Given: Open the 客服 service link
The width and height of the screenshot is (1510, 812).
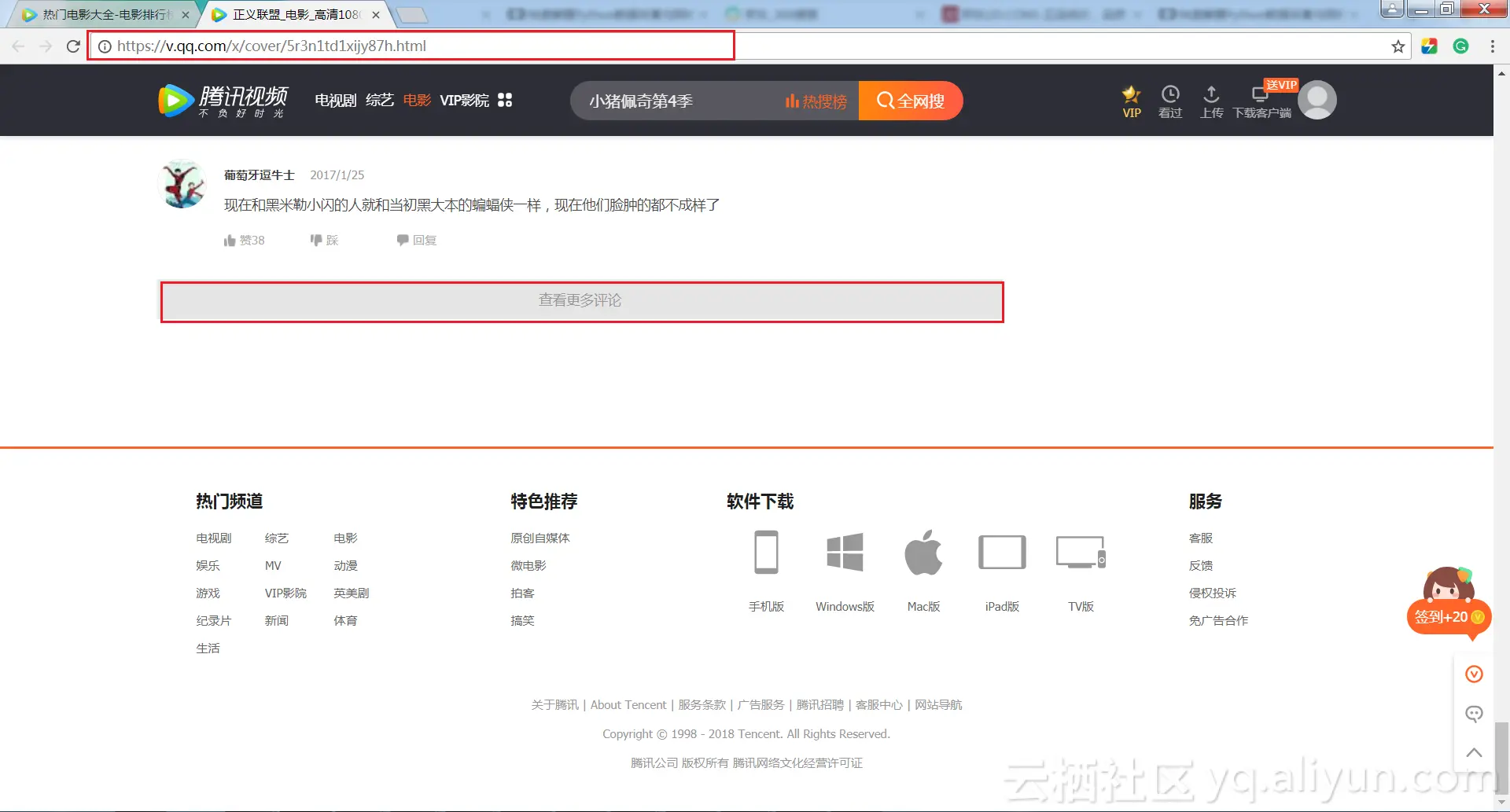Looking at the screenshot, I should pos(1201,538).
